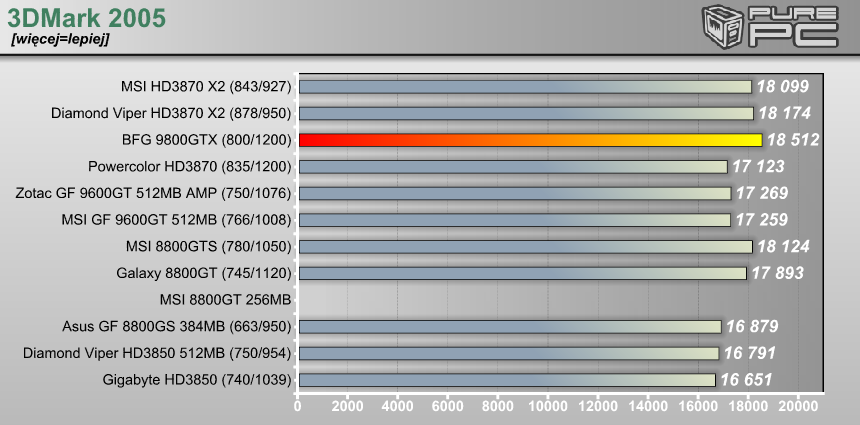
Task: Click the Galaxy 8800GT bar
Action: 523,273
